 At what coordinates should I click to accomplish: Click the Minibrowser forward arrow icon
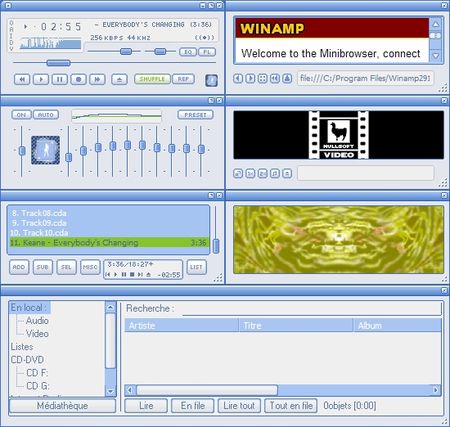click(x=250, y=78)
